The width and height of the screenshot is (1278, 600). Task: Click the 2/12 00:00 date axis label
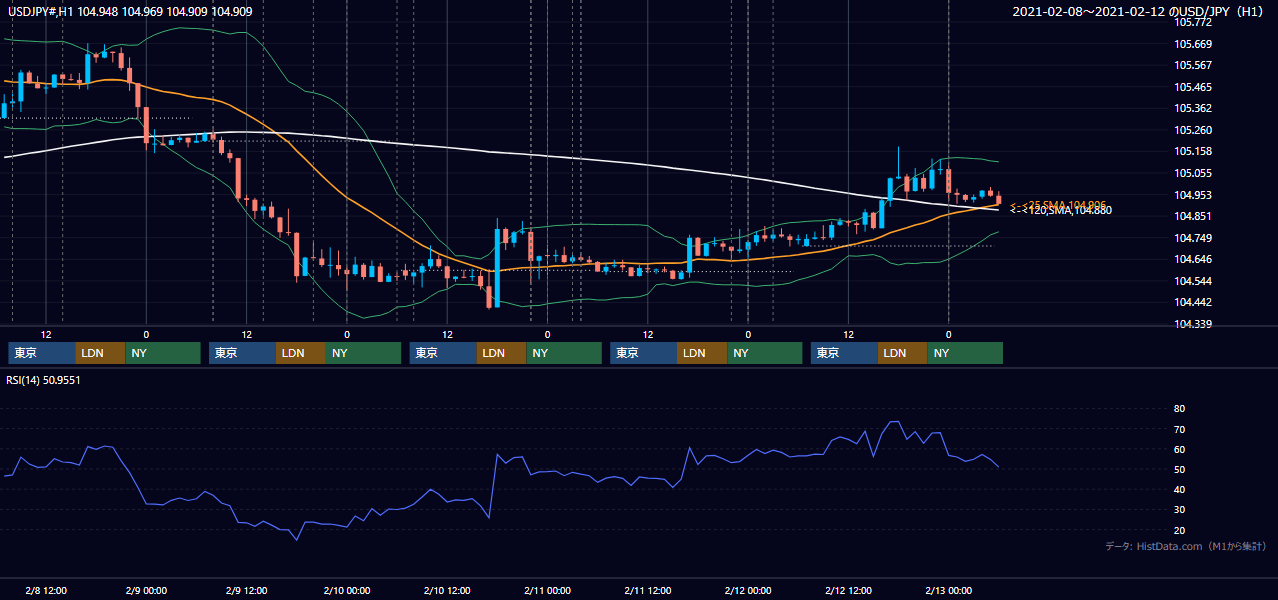click(748, 590)
